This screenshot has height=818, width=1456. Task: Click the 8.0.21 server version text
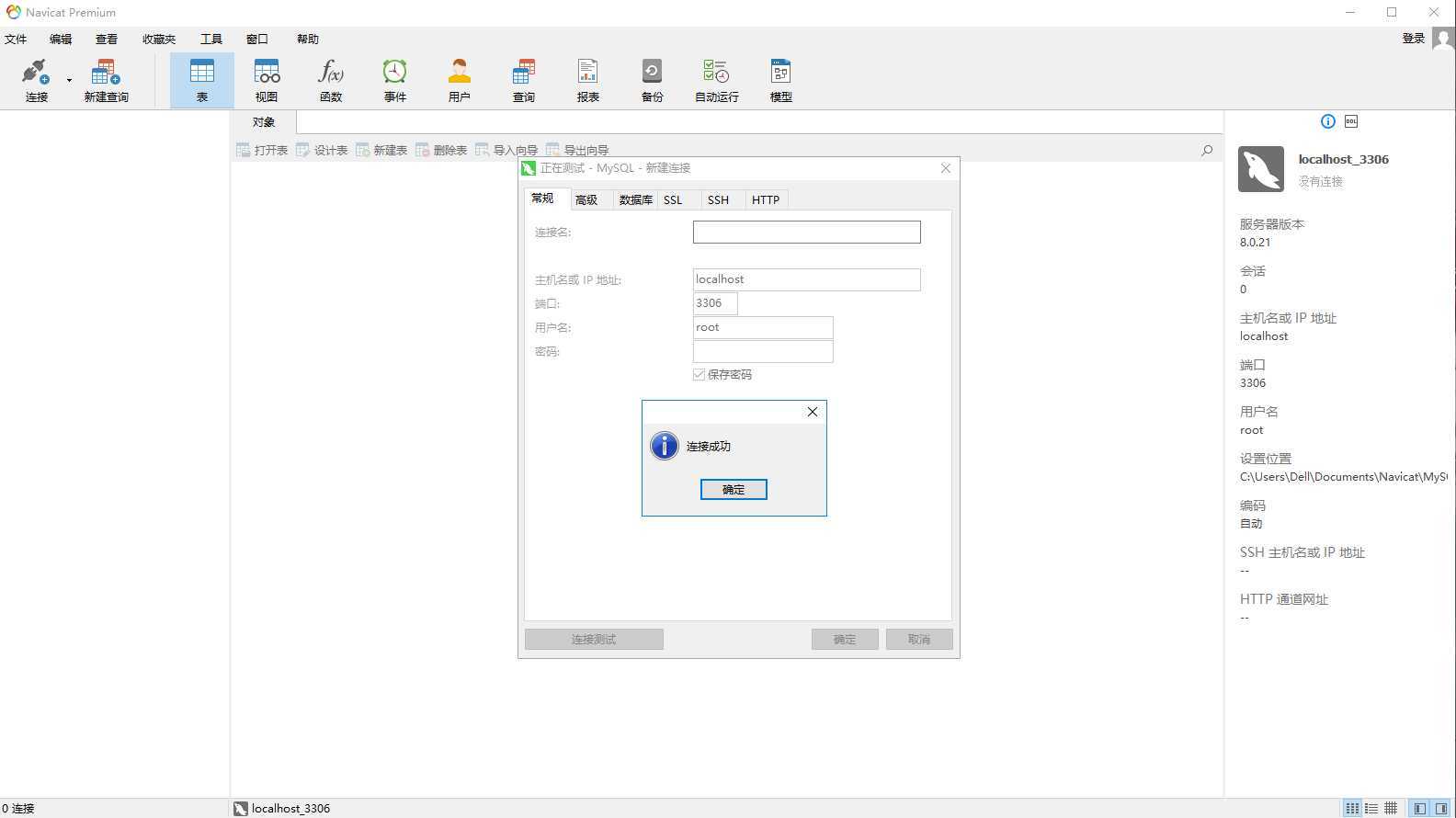tap(1255, 243)
